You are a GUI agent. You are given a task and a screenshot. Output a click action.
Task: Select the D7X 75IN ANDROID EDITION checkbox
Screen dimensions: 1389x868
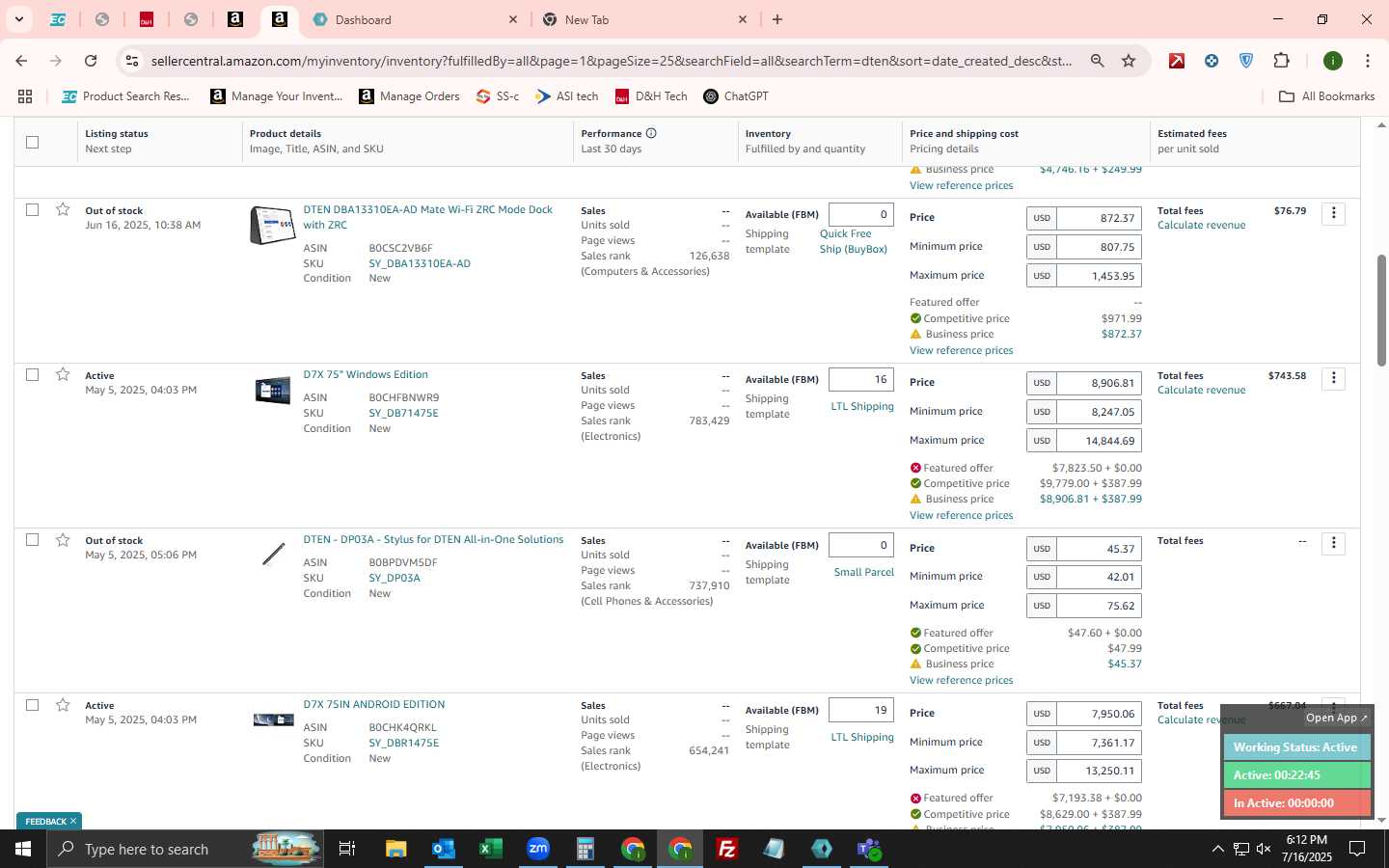(32, 705)
